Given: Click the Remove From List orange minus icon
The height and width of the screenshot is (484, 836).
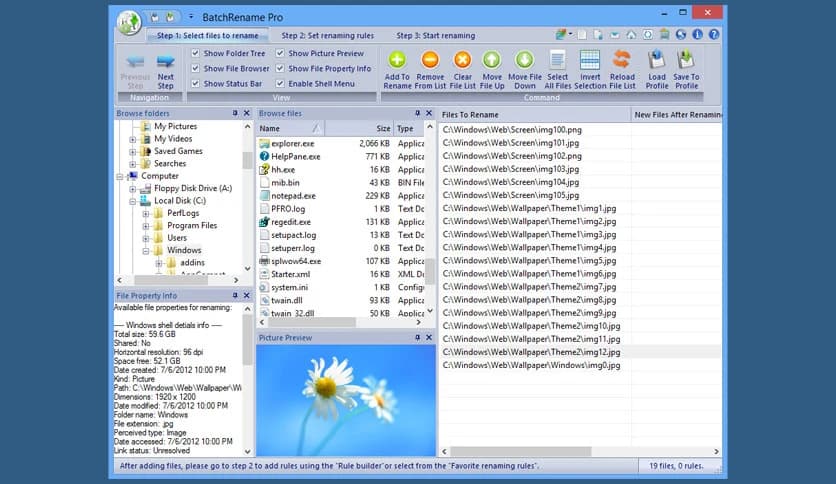Looking at the screenshot, I should point(430,60).
